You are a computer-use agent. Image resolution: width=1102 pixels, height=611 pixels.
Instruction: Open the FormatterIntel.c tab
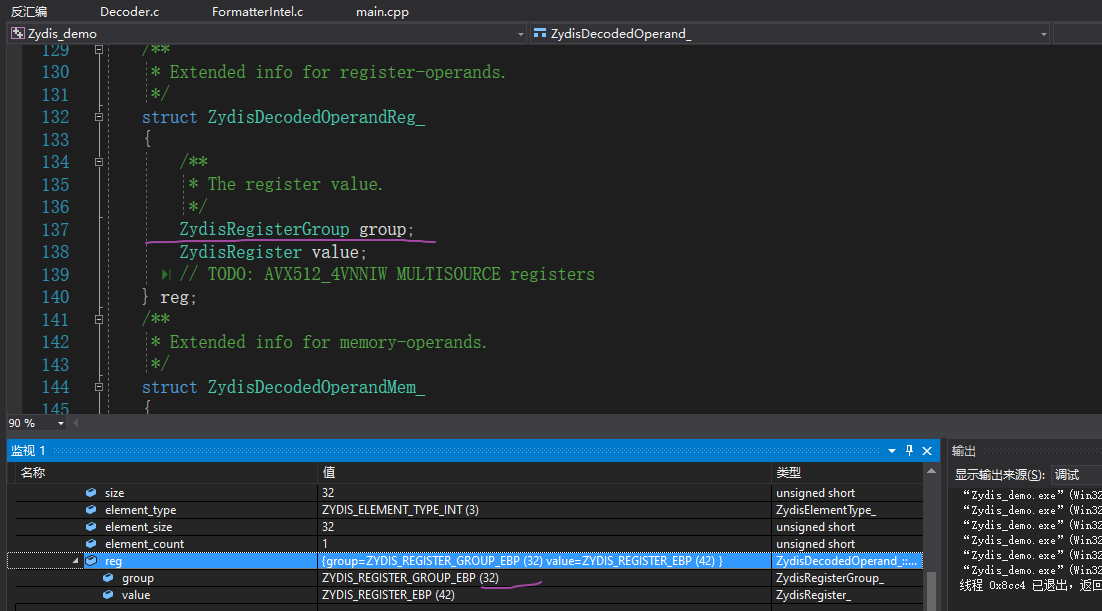click(257, 11)
